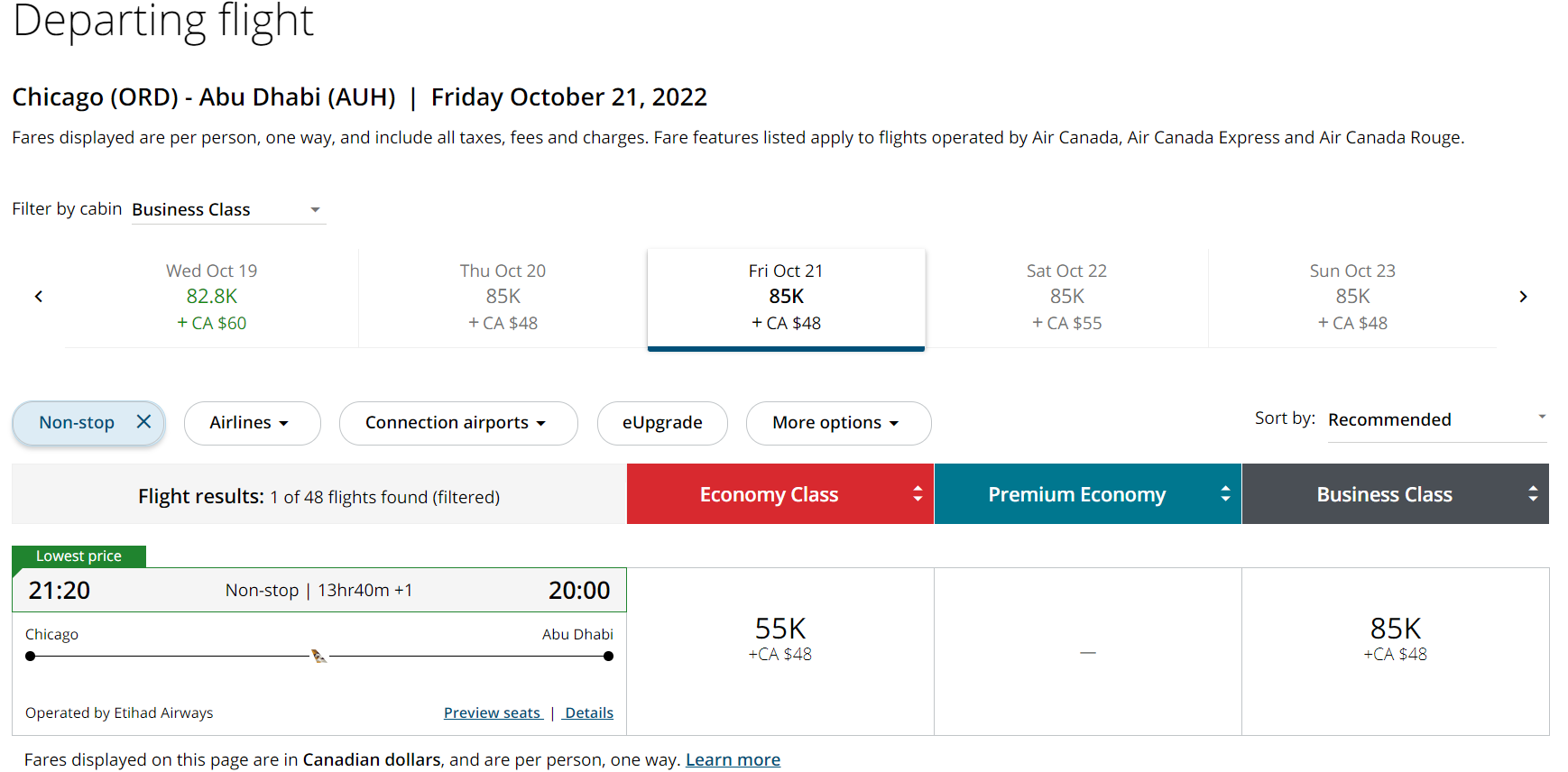This screenshot has width=1568, height=772.
Task: Select the Thu Oct 20 departure date
Action: click(503, 296)
